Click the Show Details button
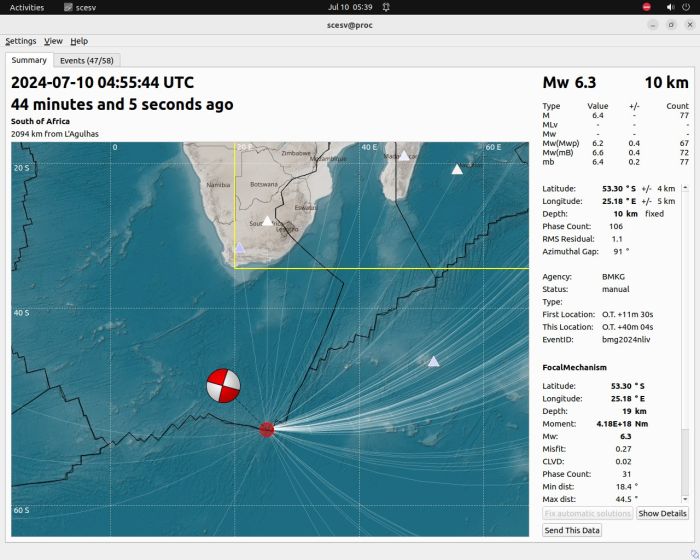700x560 pixels. point(662,513)
